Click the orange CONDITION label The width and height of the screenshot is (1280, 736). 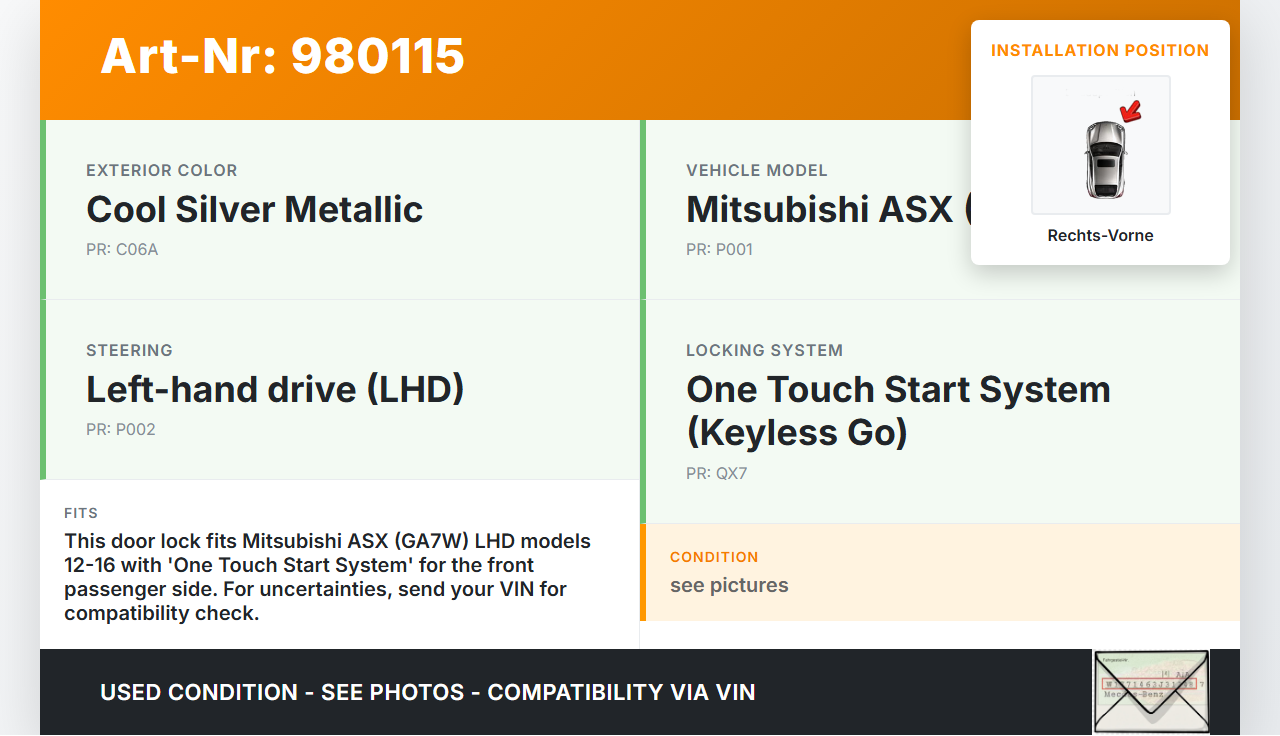click(x=714, y=557)
